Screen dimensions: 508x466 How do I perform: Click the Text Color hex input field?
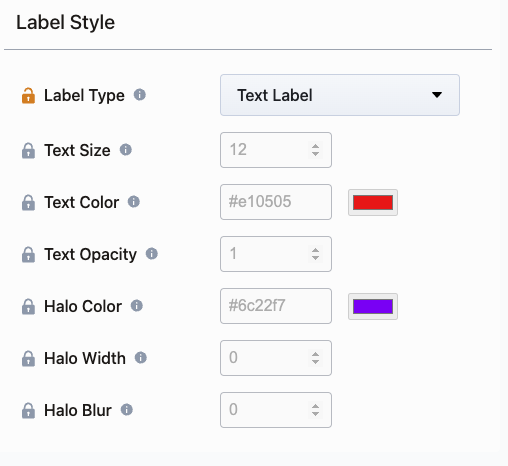276,202
